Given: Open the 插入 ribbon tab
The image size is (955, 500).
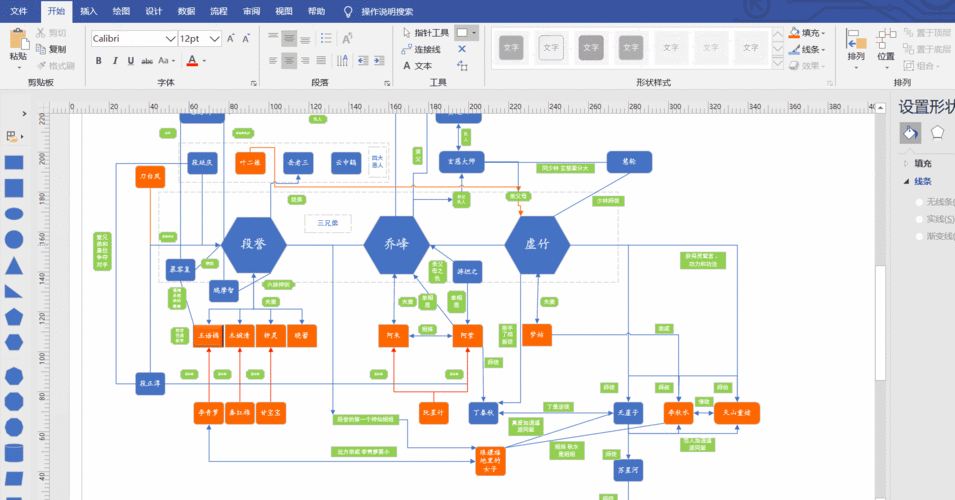Looking at the screenshot, I should 89,11.
